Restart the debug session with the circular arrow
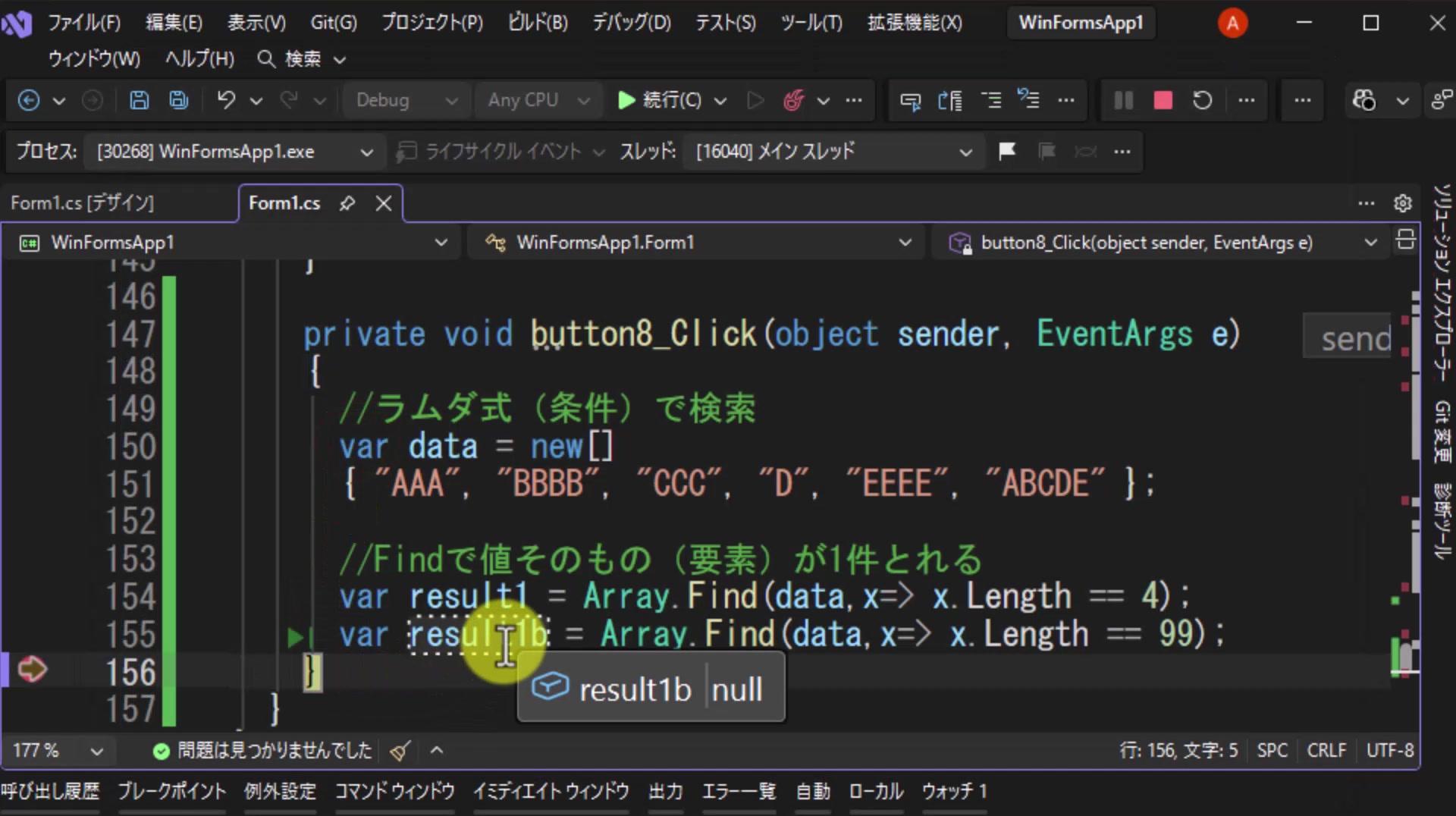The image size is (1456, 816). [1202, 100]
